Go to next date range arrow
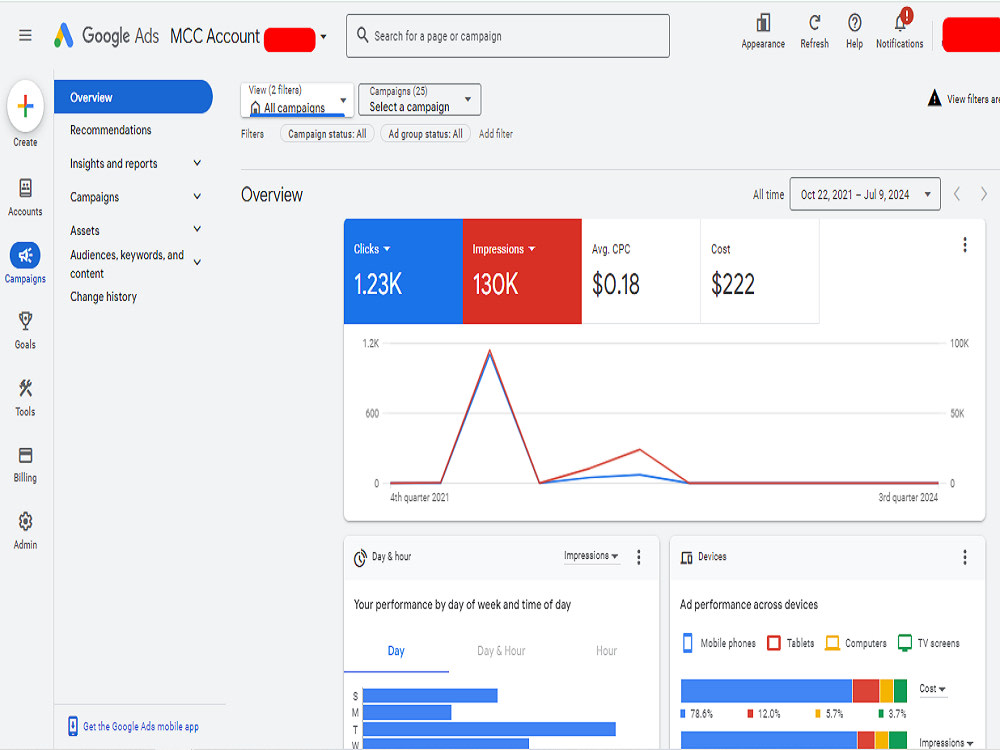Screen dimensions: 1000x750 click(983, 194)
